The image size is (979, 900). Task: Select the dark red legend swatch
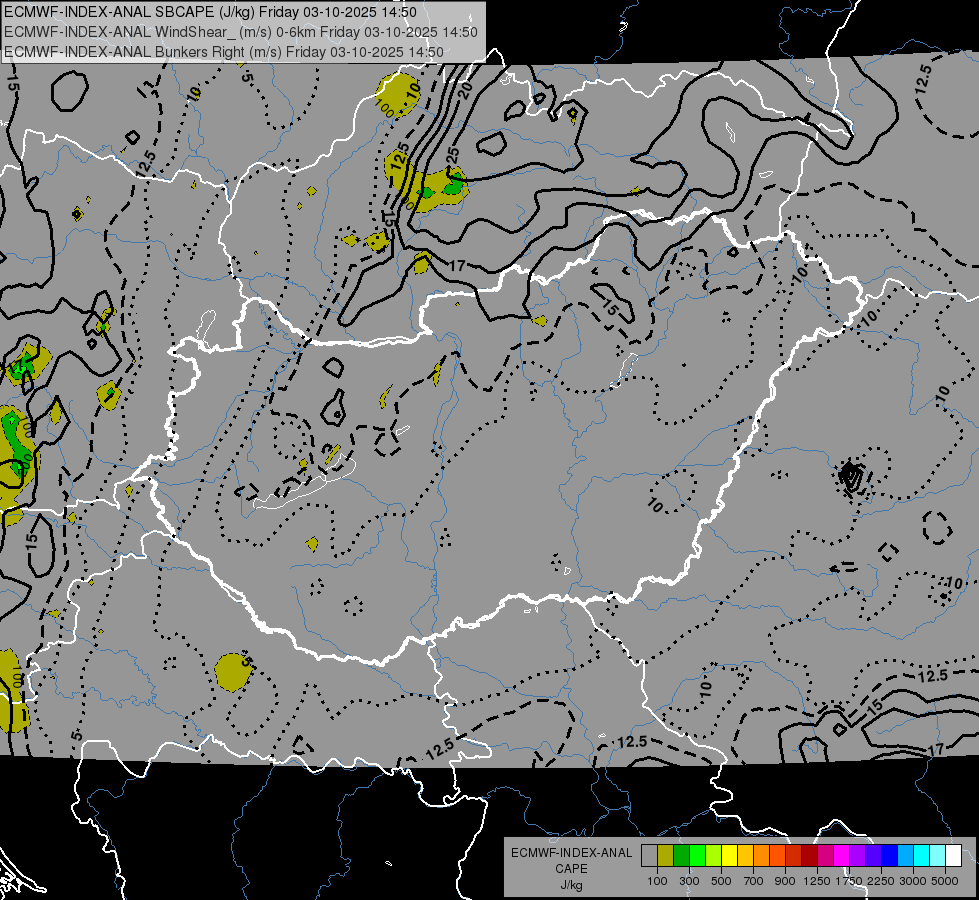(810, 855)
